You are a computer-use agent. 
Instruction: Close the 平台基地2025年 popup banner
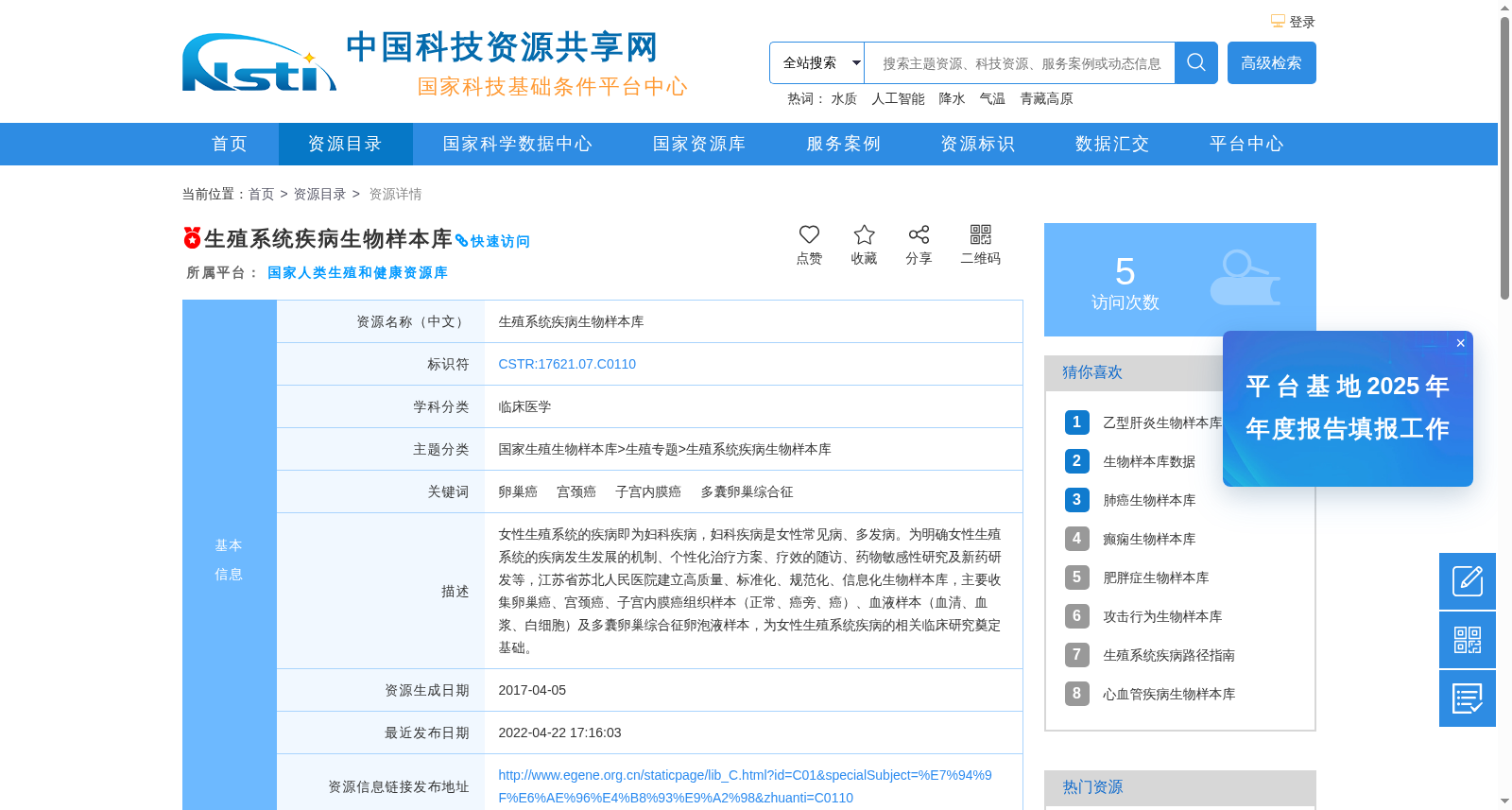[1461, 343]
